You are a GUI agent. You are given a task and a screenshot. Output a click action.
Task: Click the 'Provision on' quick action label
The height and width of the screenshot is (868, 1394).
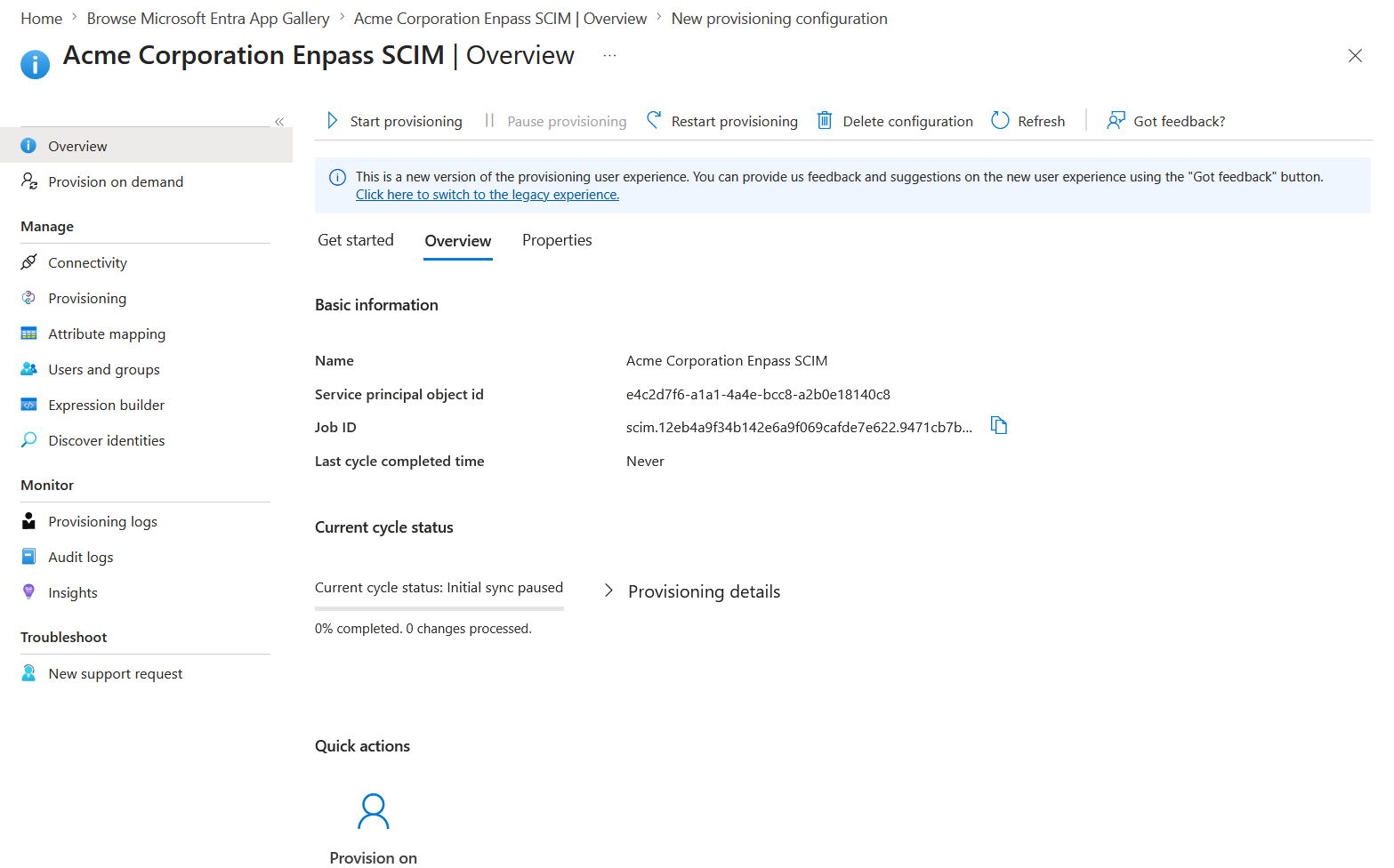pyautogui.click(x=374, y=857)
